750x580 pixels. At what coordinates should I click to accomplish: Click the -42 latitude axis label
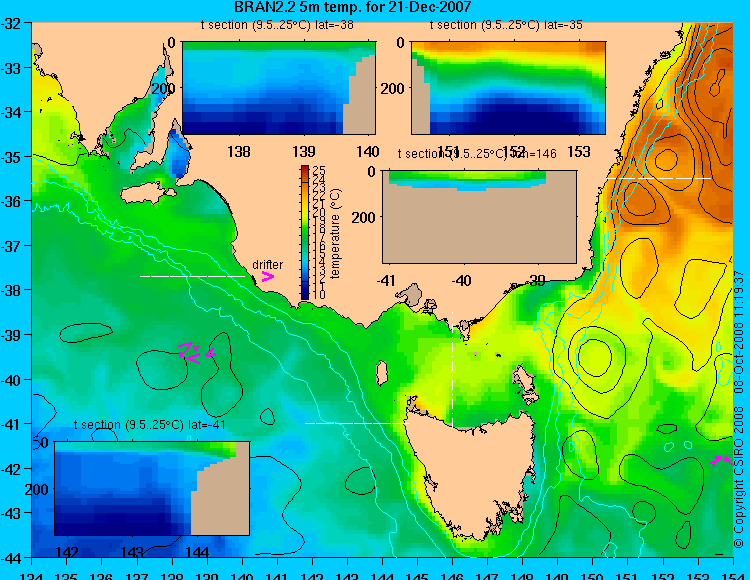(11, 469)
